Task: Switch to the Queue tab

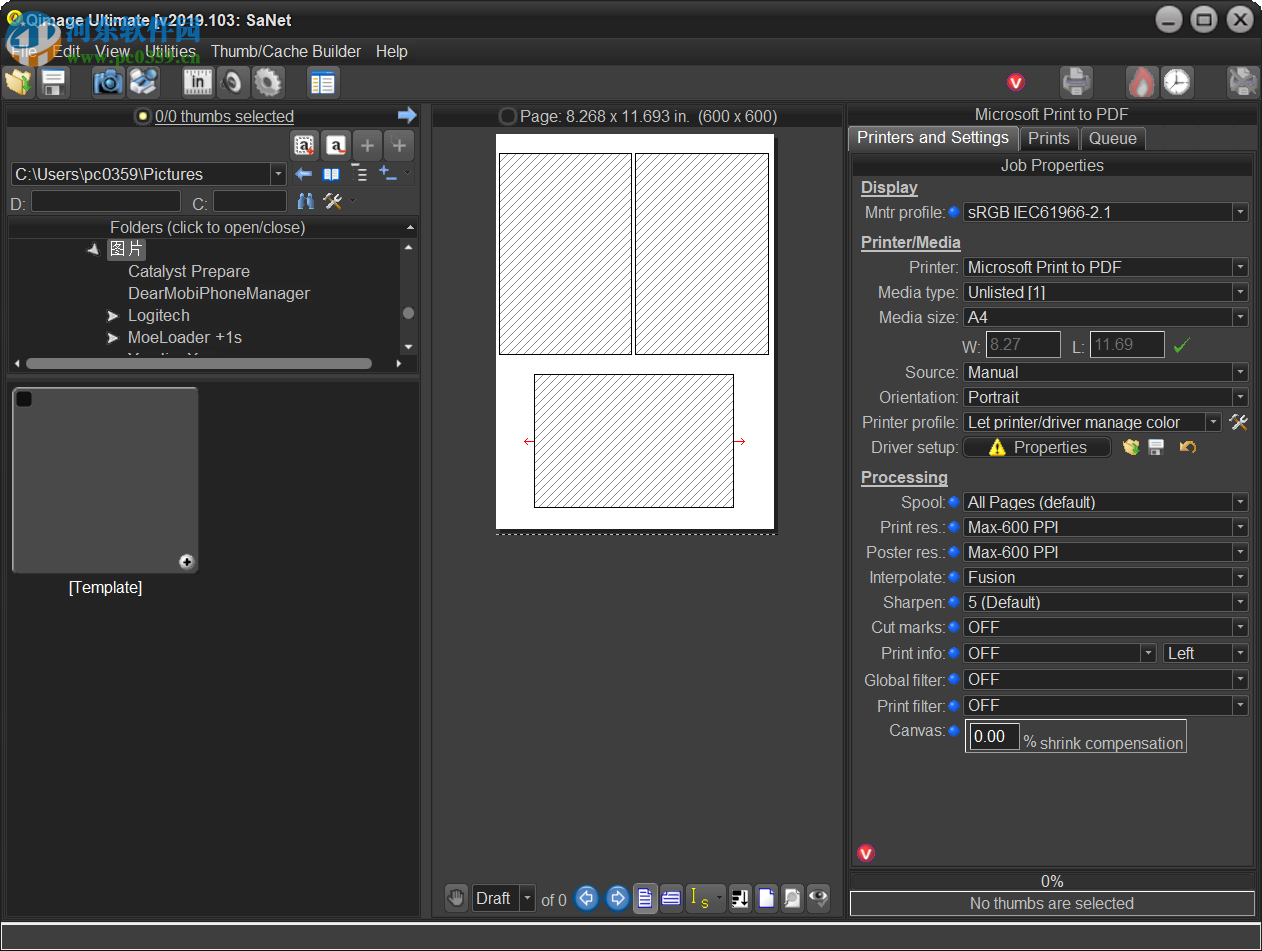Action: (1113, 138)
